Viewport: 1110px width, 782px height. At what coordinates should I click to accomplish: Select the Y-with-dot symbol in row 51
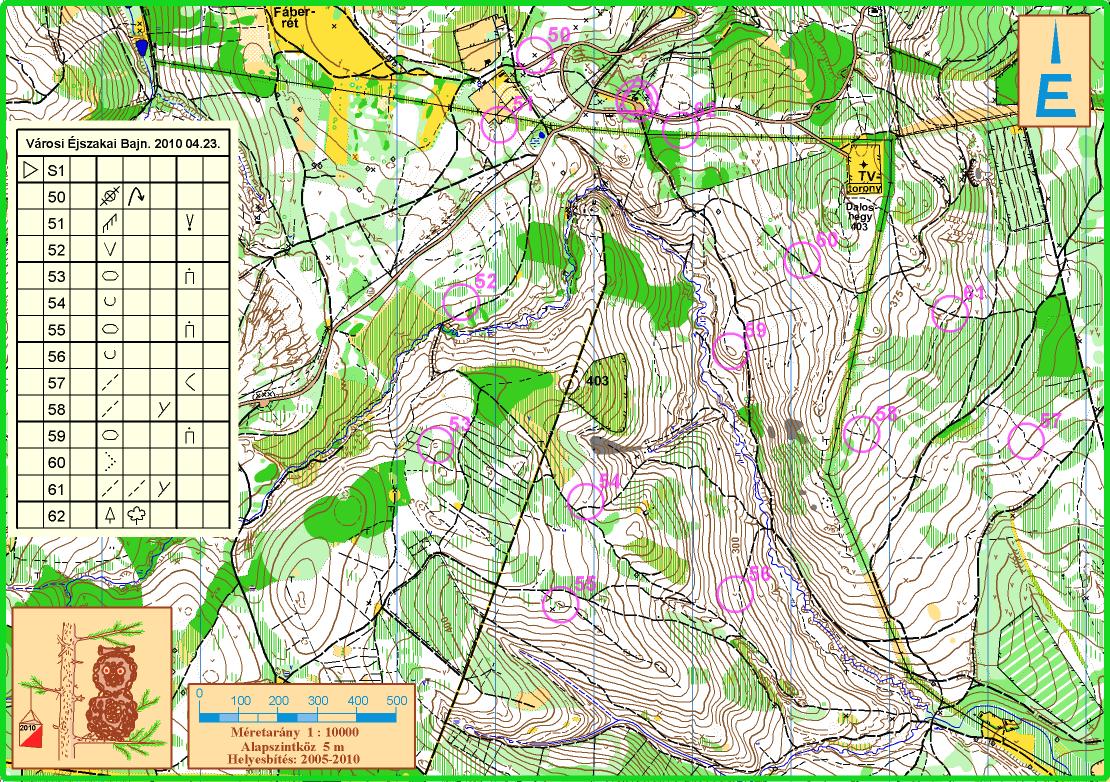point(190,223)
